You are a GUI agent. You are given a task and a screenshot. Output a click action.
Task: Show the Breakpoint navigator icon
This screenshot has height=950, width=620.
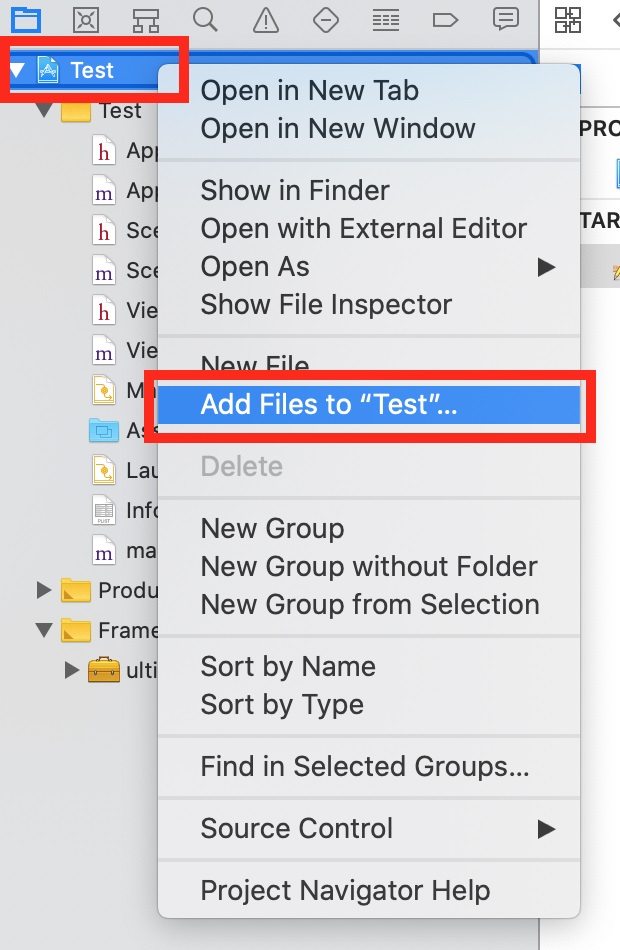click(x=445, y=19)
